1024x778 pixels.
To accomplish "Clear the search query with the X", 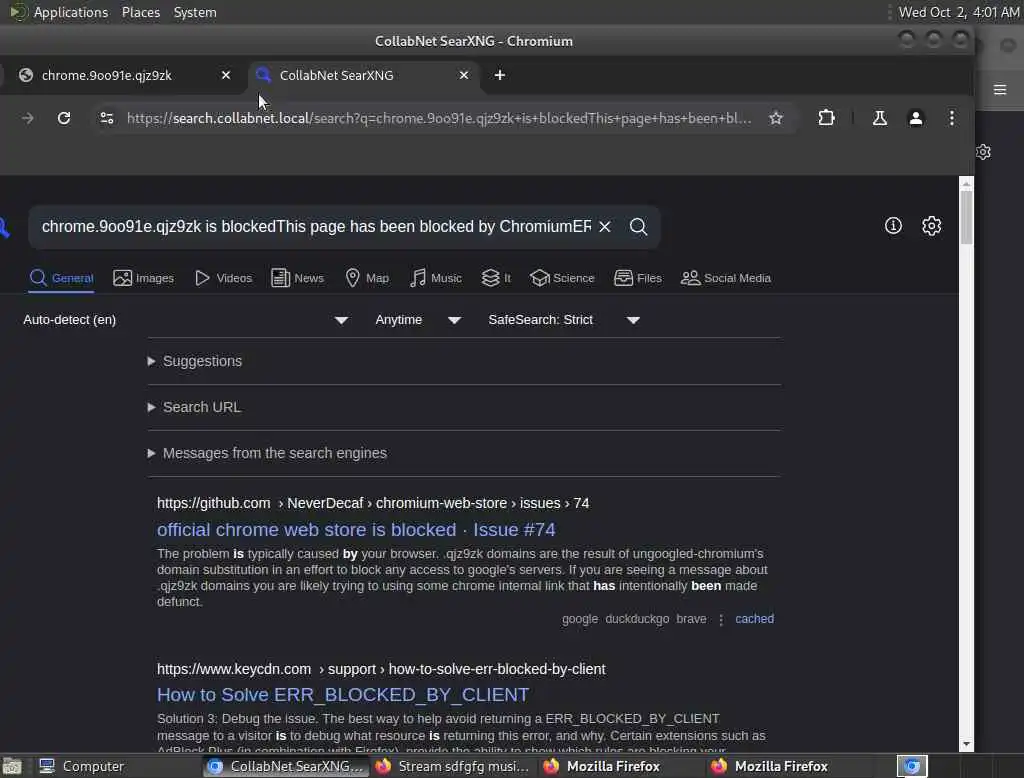I will pyautogui.click(x=605, y=227).
